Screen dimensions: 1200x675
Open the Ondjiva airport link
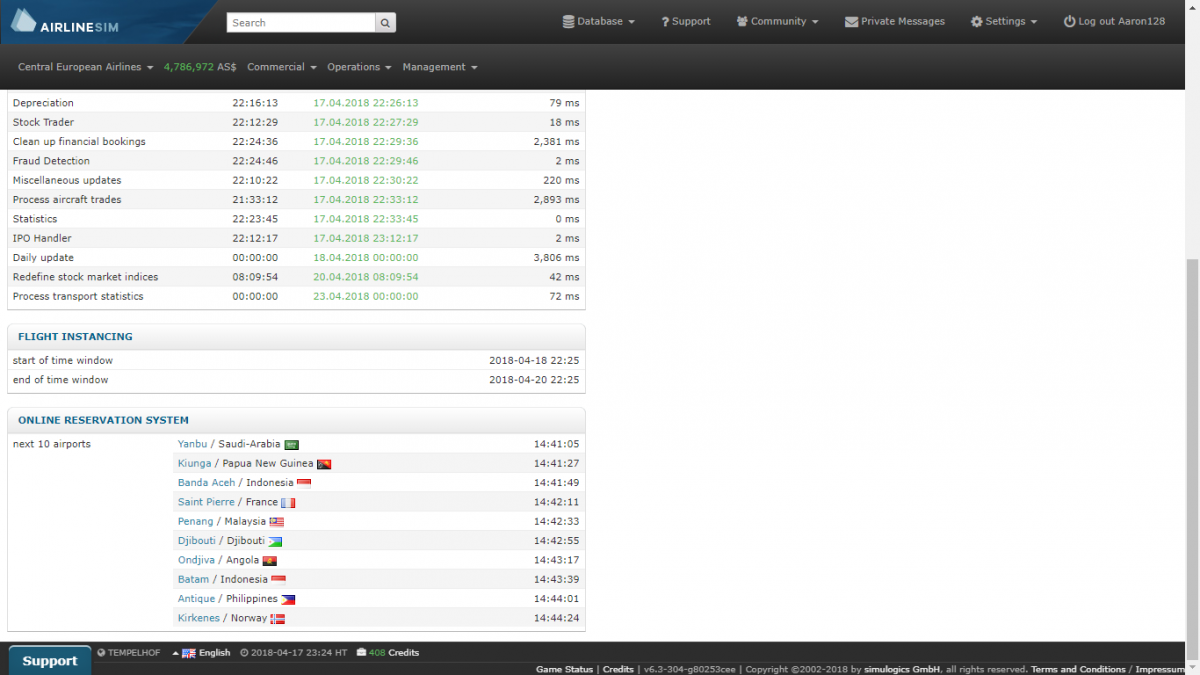pos(197,560)
